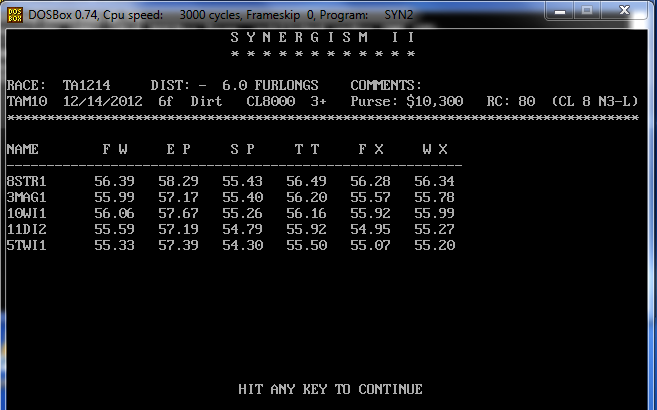Click the Purse: $10,300 value
This screenshot has width=657, height=410.
(407, 101)
